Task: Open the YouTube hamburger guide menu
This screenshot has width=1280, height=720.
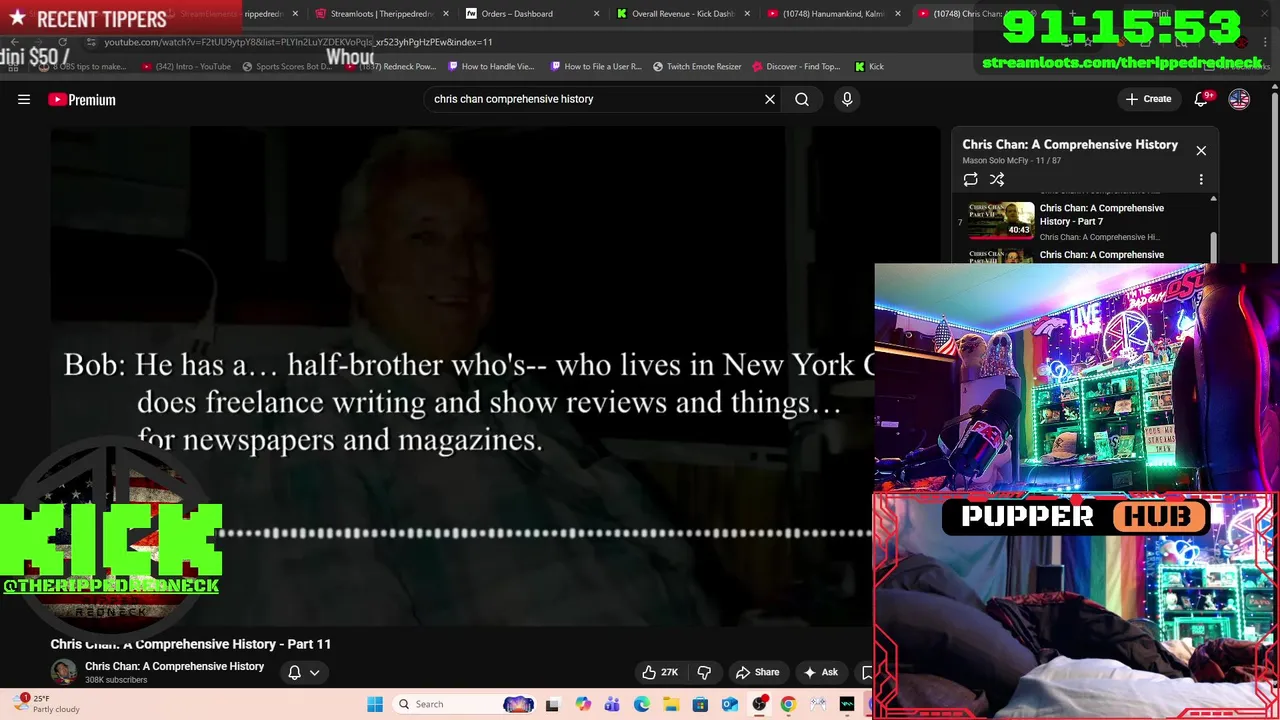Action: point(24,99)
